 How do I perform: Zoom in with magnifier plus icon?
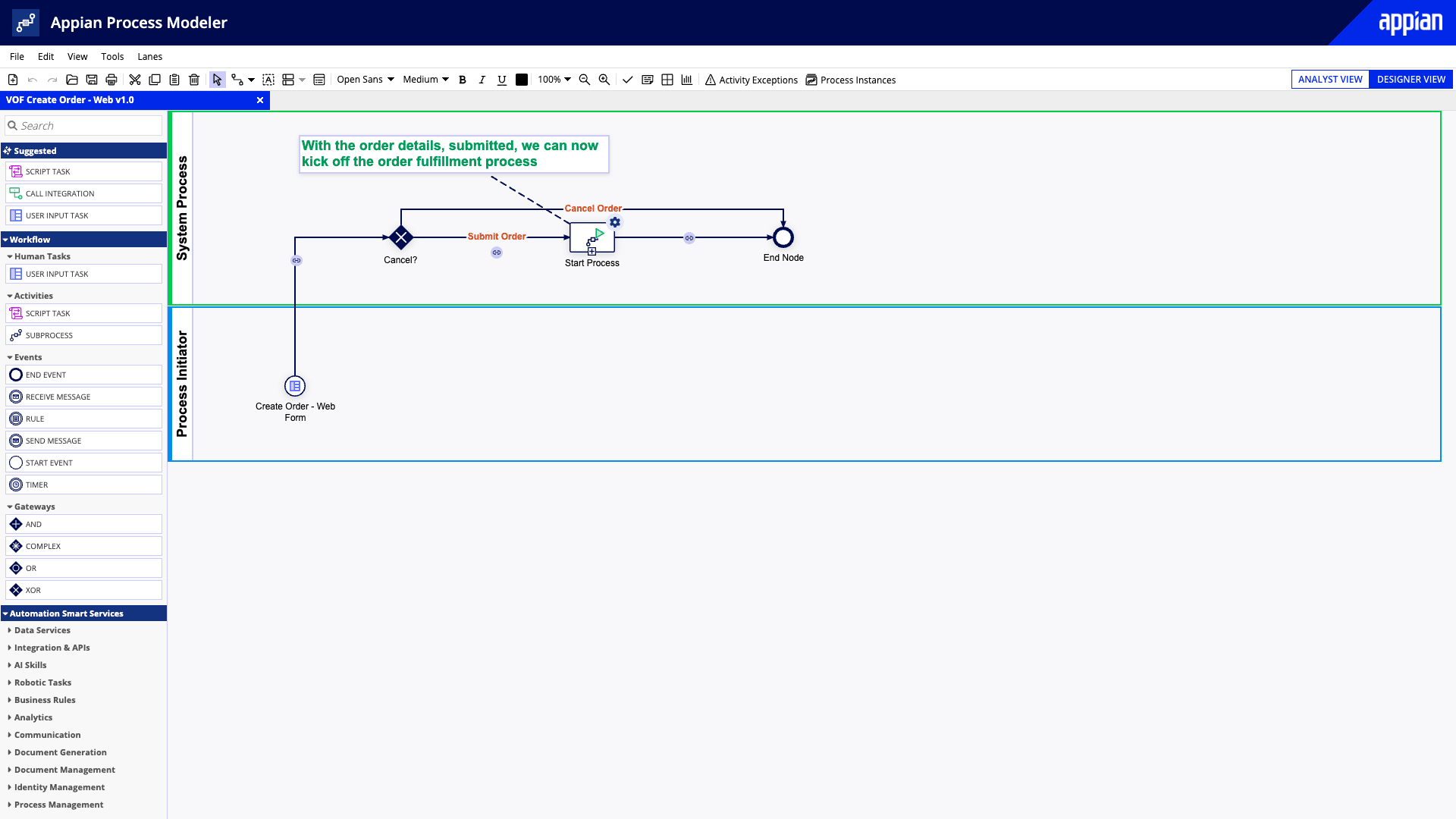[x=604, y=80]
